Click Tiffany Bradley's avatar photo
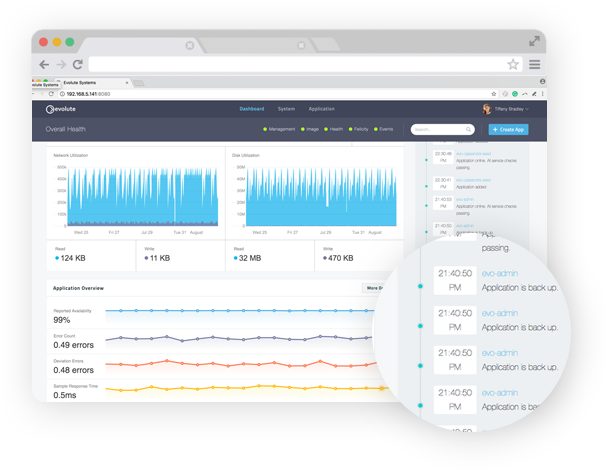608x470 pixels. click(x=487, y=109)
